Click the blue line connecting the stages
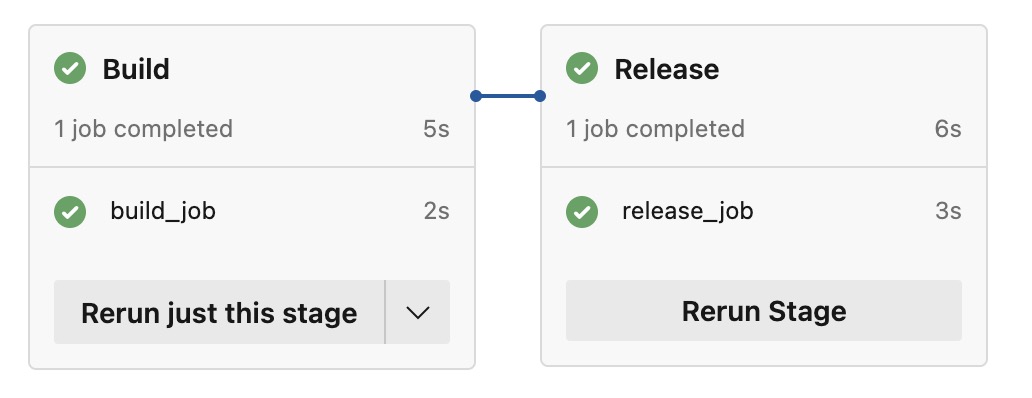 [507, 96]
